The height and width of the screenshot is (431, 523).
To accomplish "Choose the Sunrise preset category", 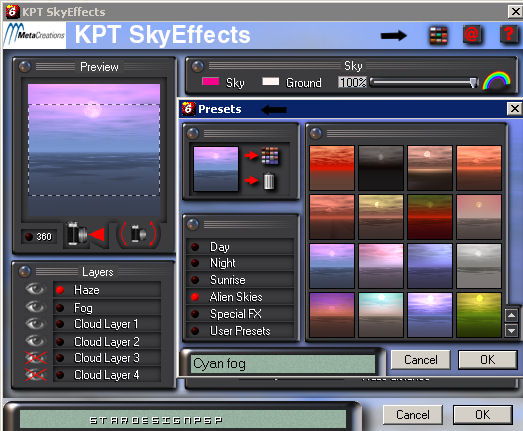I will (x=240, y=280).
